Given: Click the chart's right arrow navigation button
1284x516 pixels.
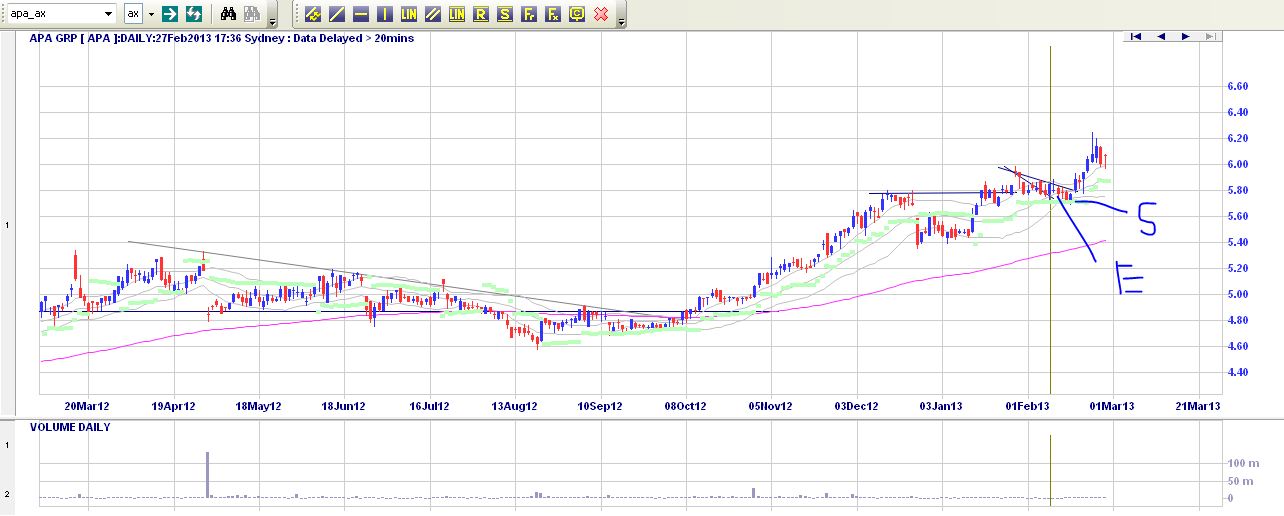Looking at the screenshot, I should [x=1185, y=36].
